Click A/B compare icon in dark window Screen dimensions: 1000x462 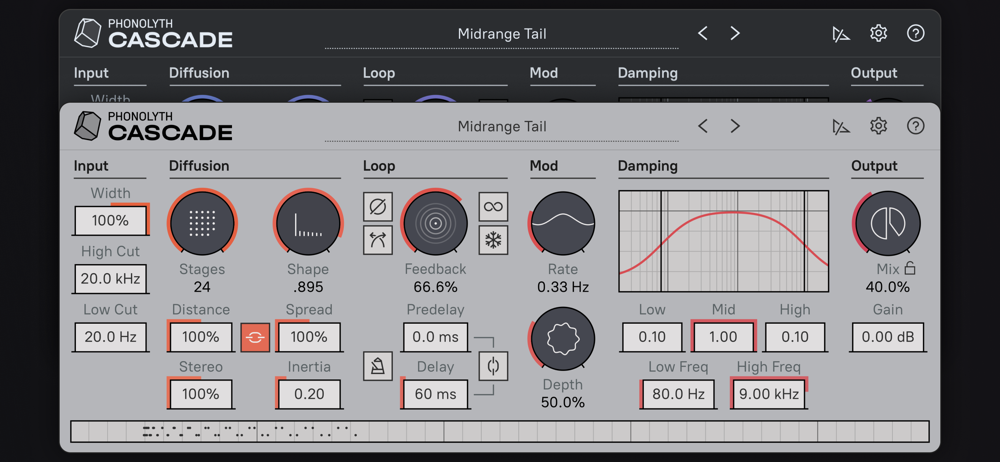coord(841,33)
